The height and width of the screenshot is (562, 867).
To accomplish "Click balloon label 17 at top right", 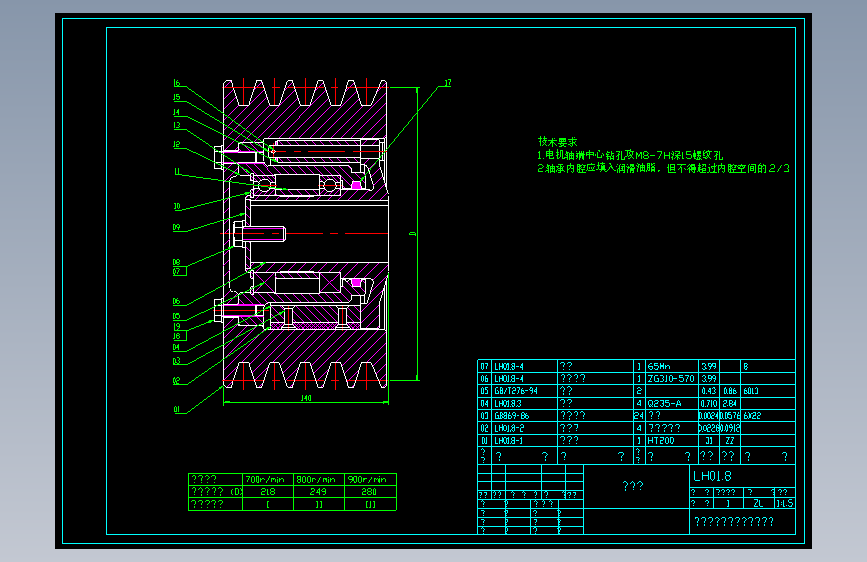I will (447, 83).
